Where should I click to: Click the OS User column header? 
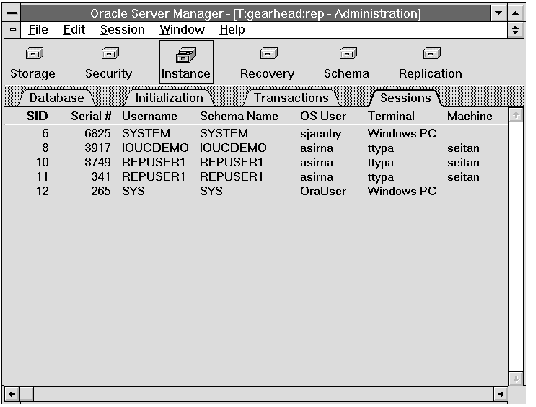point(323,116)
